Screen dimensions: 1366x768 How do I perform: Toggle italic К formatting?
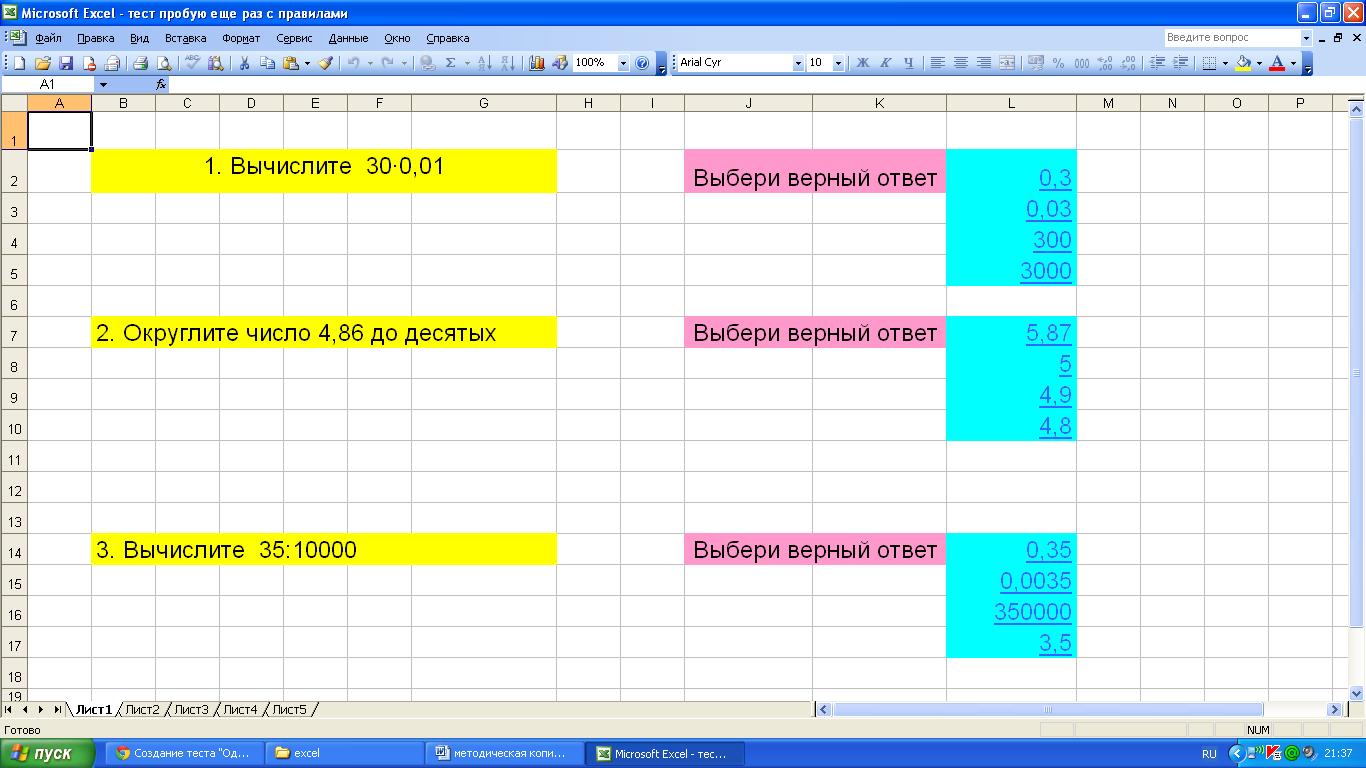(885, 63)
